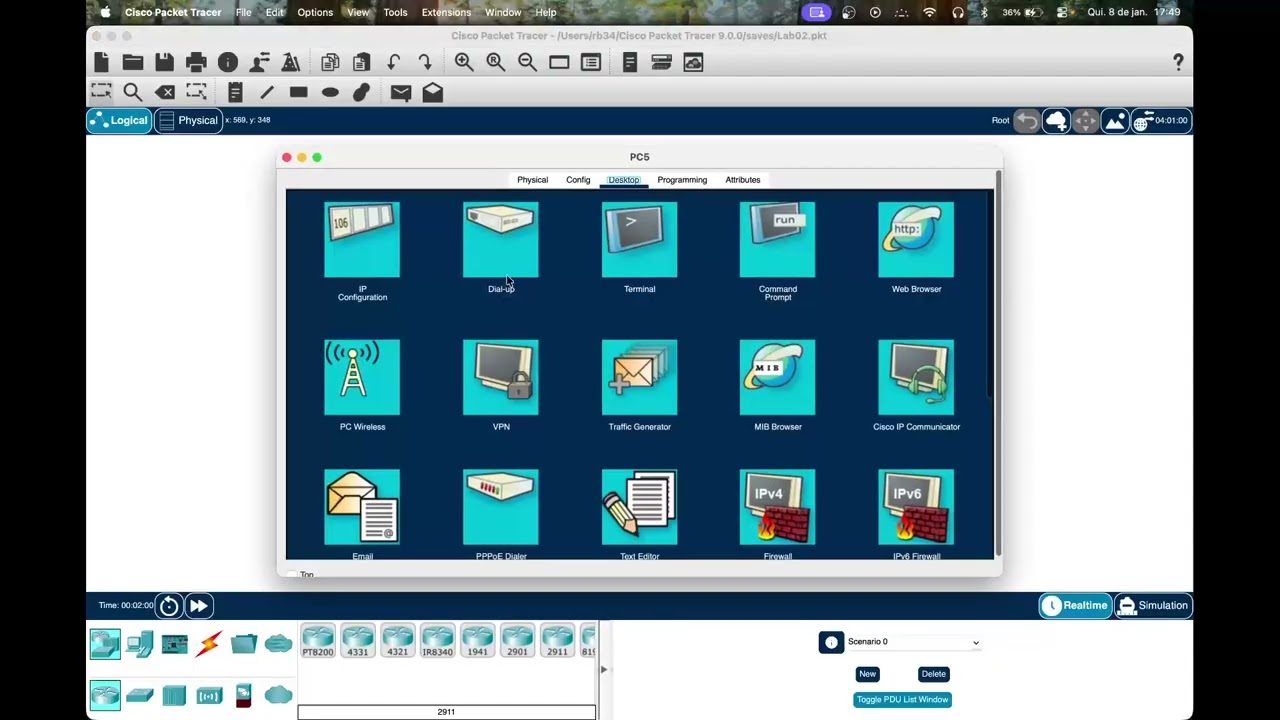The width and height of the screenshot is (1280, 720).
Task: Open the Options menu
Action: [315, 12]
